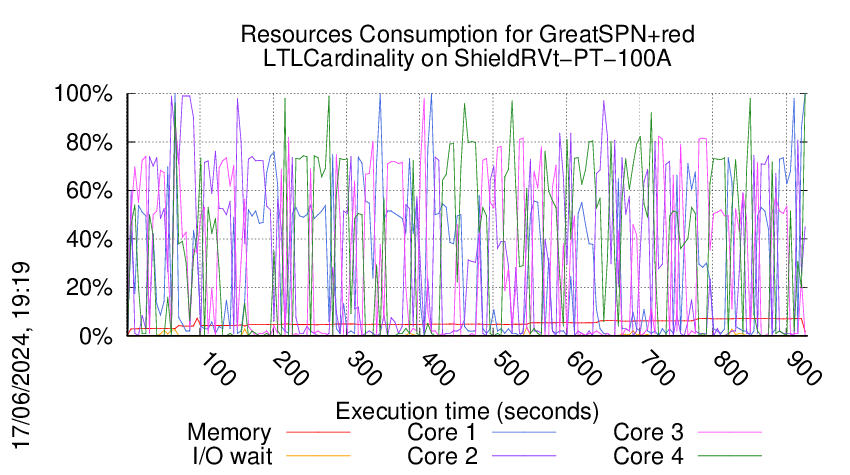Click the 500 seconds x-axis tick label
Image resolution: width=850 pixels, height=475 pixels.
click(x=511, y=370)
